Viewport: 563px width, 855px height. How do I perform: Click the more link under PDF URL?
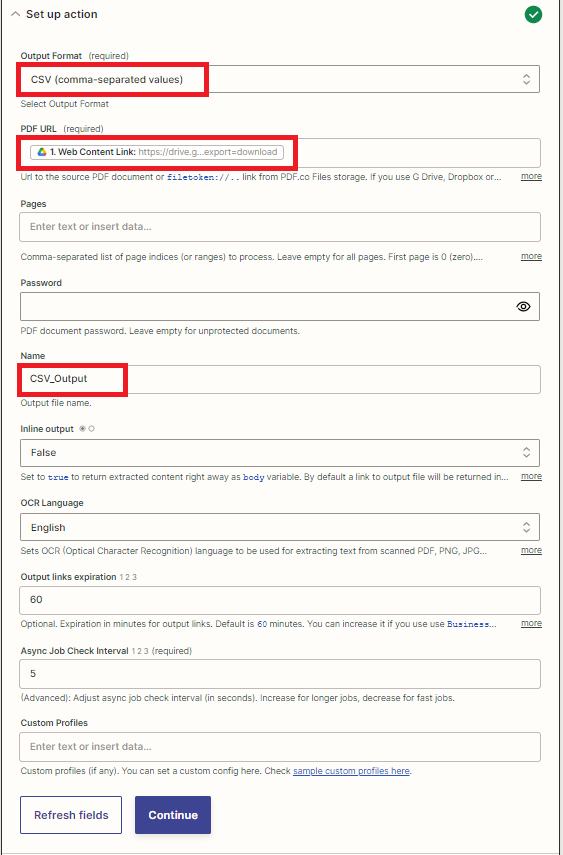531,176
